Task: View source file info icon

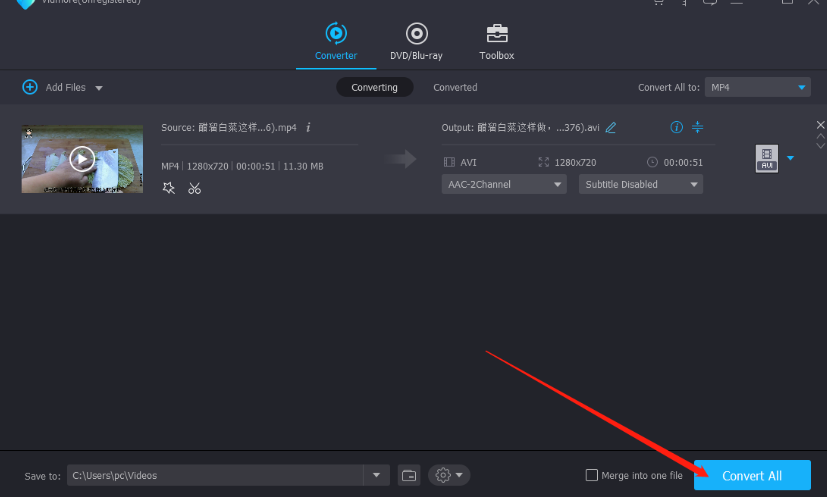Action: pos(308,127)
